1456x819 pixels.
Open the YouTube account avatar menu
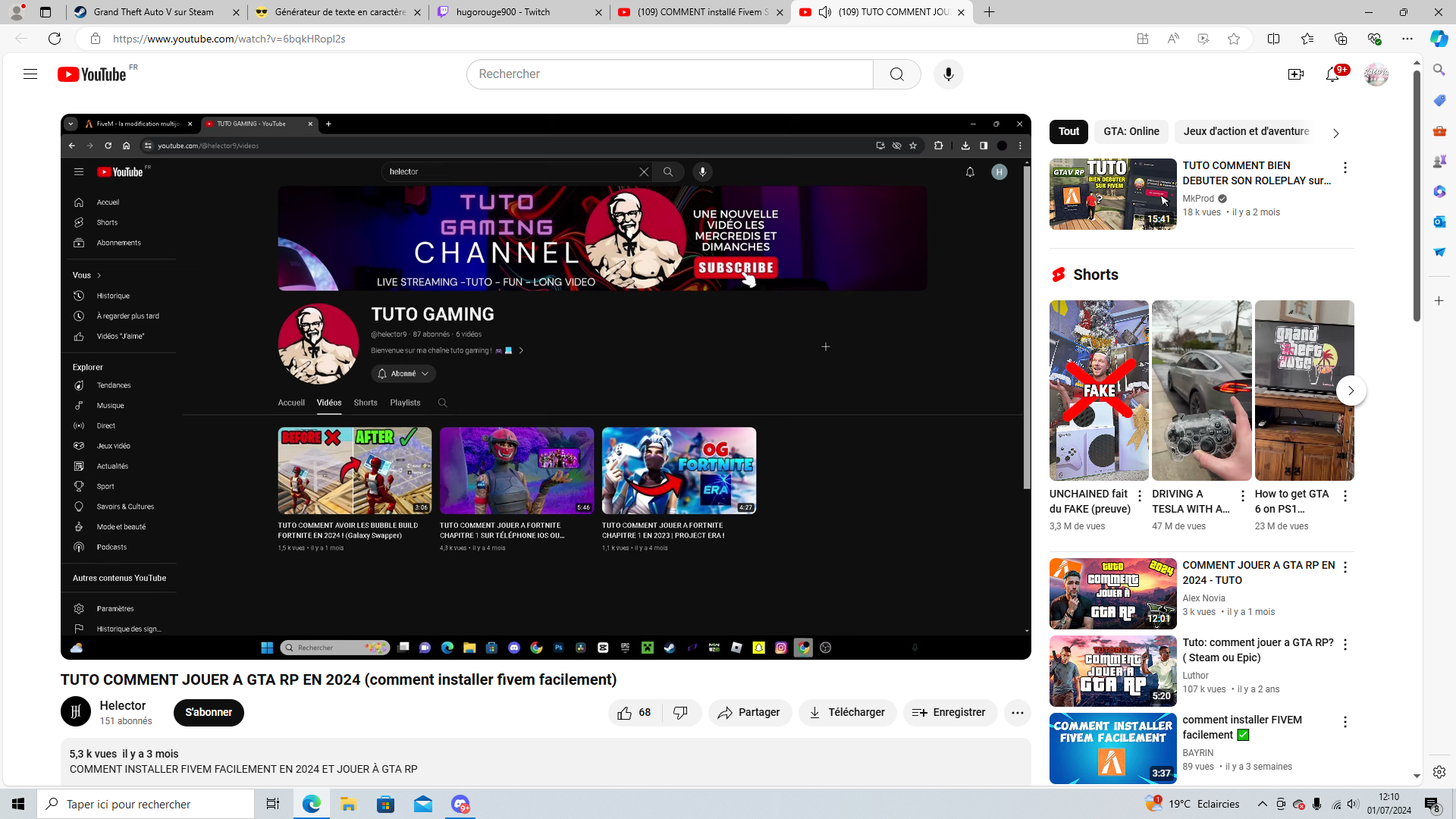(1376, 74)
